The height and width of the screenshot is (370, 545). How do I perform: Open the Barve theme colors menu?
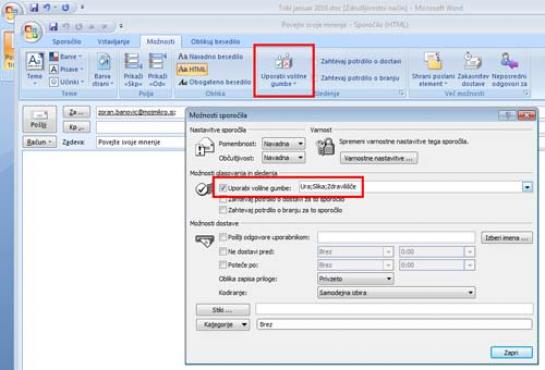click(x=66, y=56)
